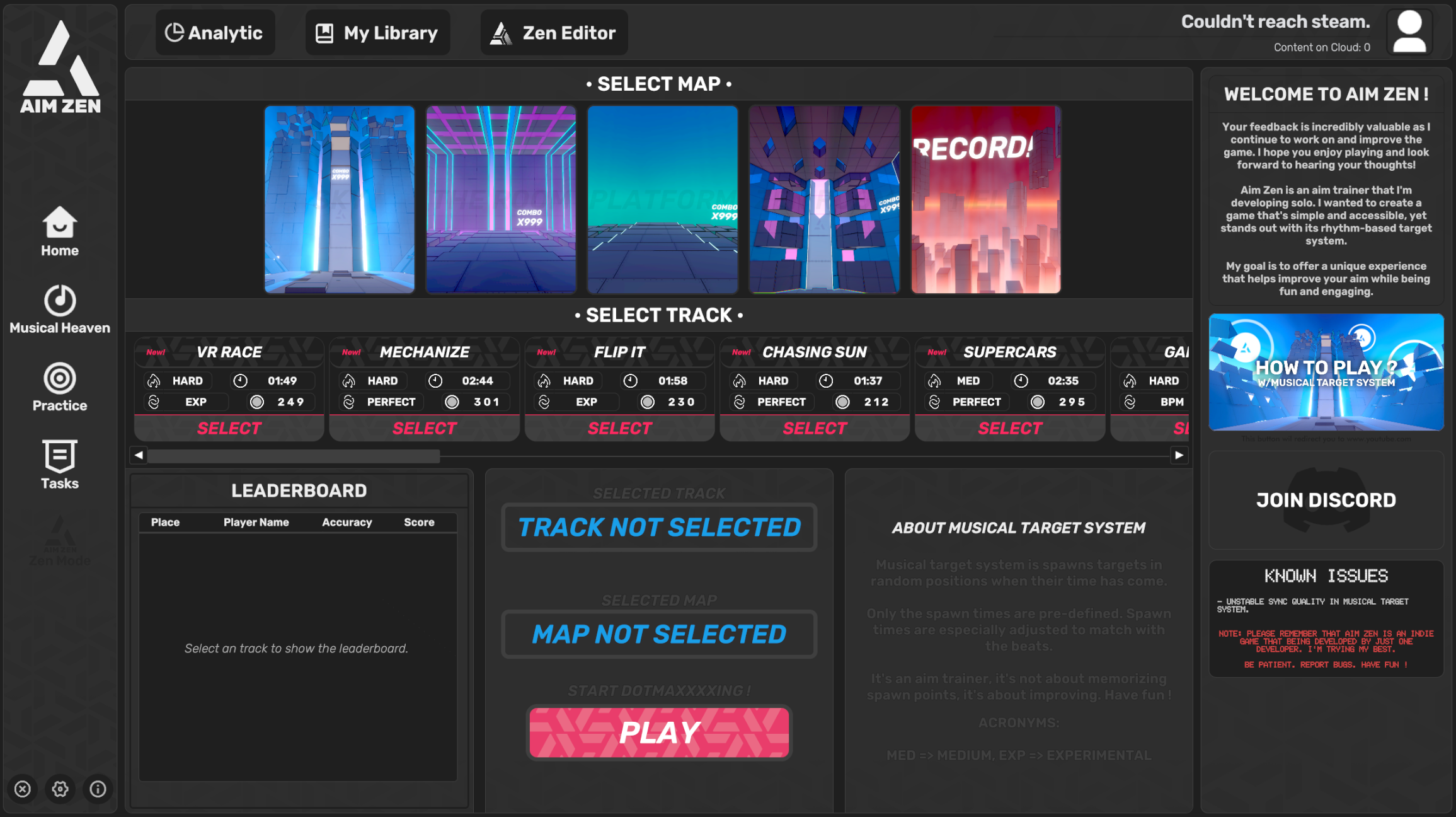Choose the floating cubes map thumbnail
This screenshot has height=817, width=1456.
pyautogui.click(x=824, y=199)
